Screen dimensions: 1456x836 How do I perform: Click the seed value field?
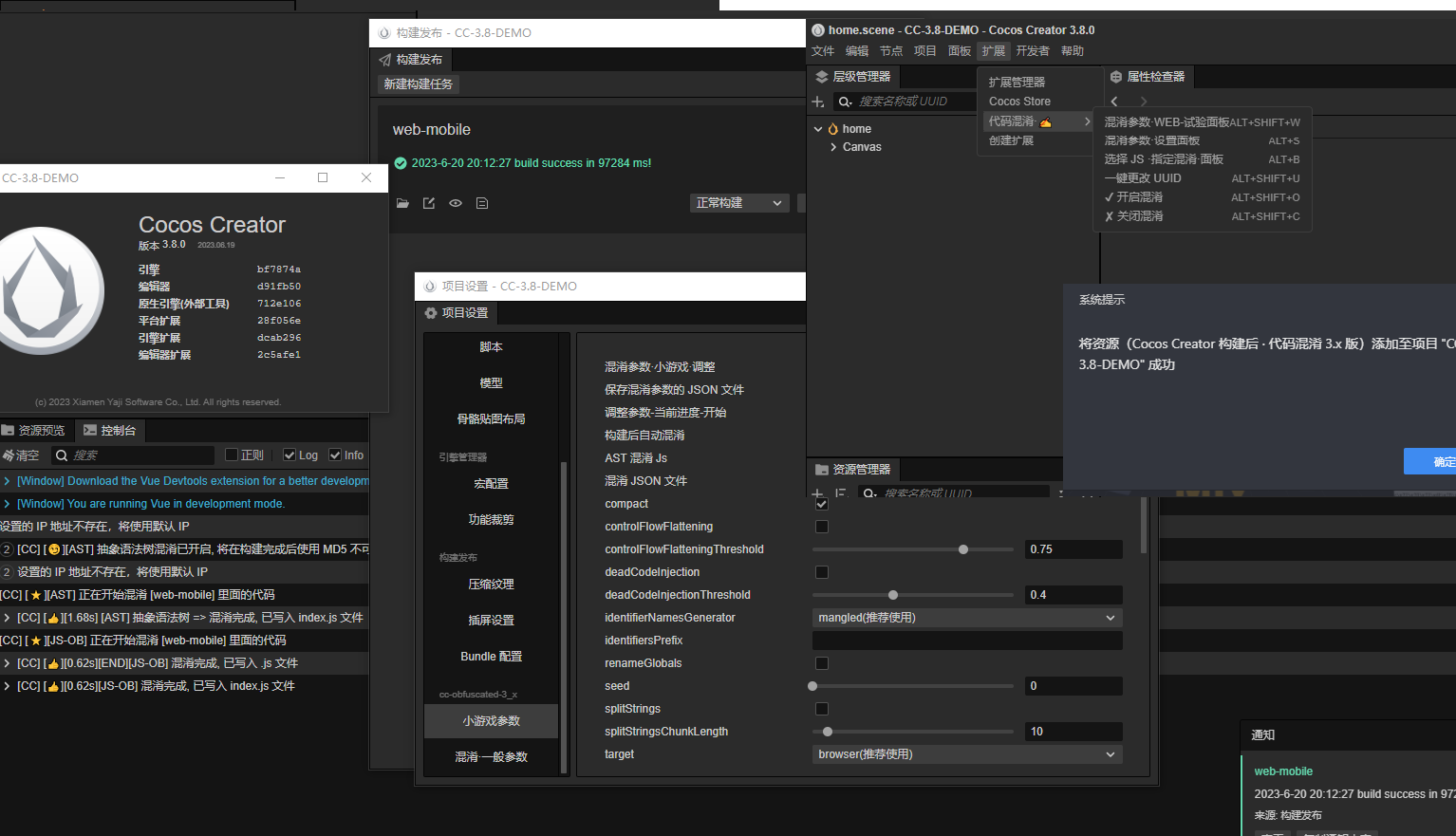tap(1073, 686)
